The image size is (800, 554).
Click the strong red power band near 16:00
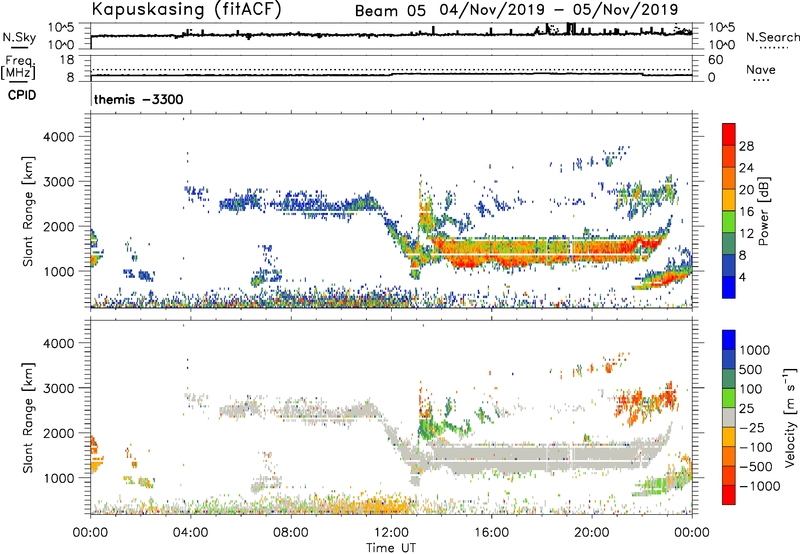[x=490, y=253]
